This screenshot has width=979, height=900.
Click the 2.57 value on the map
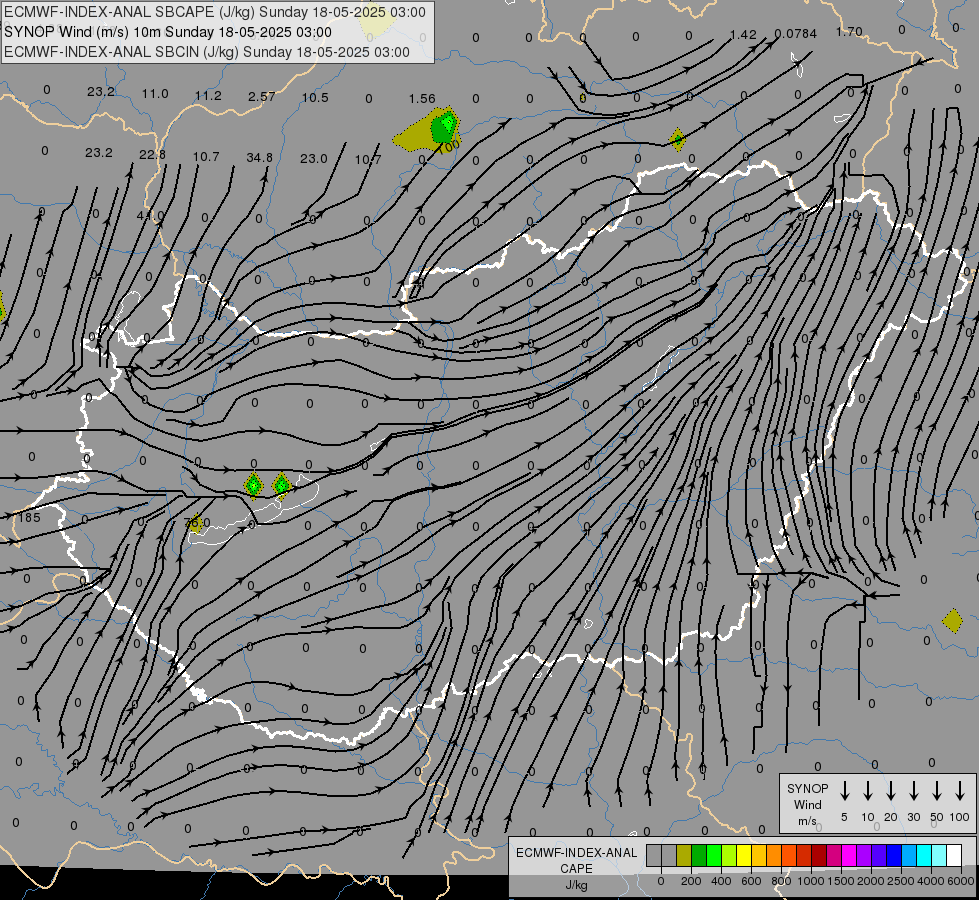point(262,96)
